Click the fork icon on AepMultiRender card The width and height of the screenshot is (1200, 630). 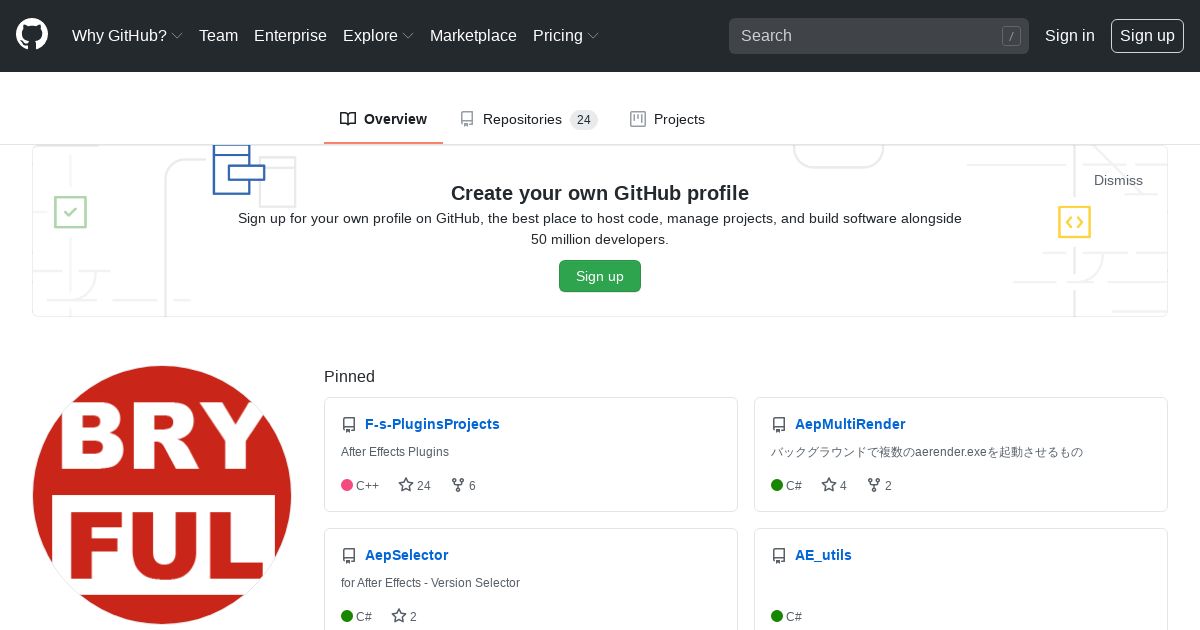(x=874, y=485)
